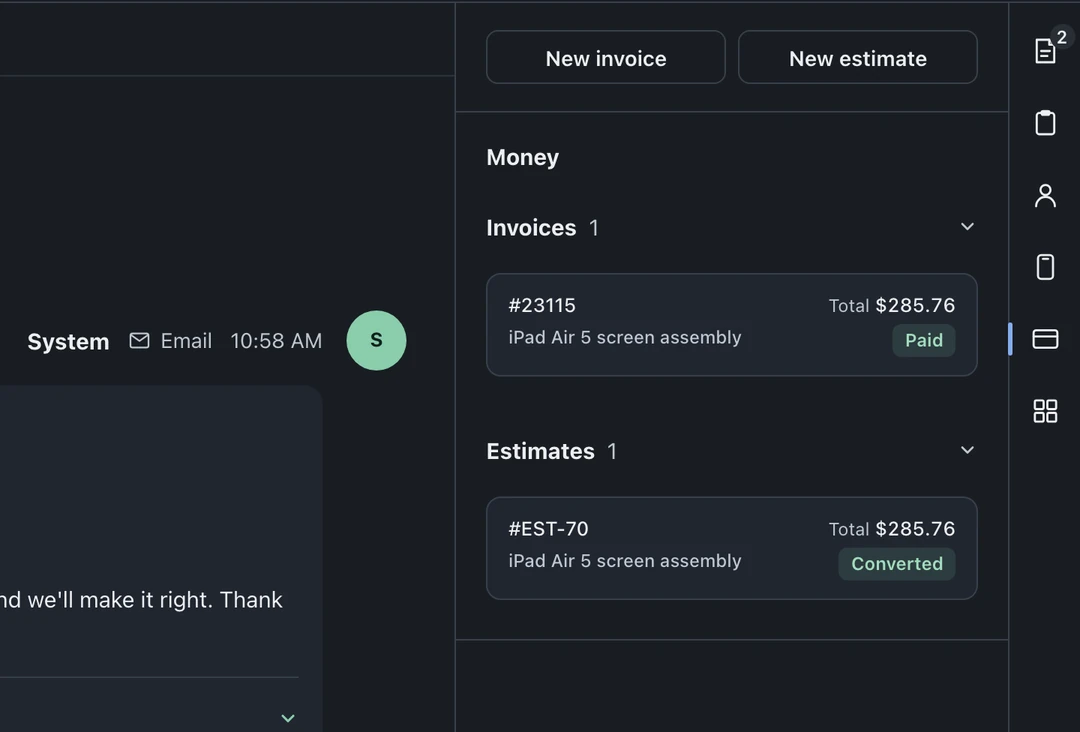
Task: Collapse the Invoices section chevron
Action: point(967,227)
